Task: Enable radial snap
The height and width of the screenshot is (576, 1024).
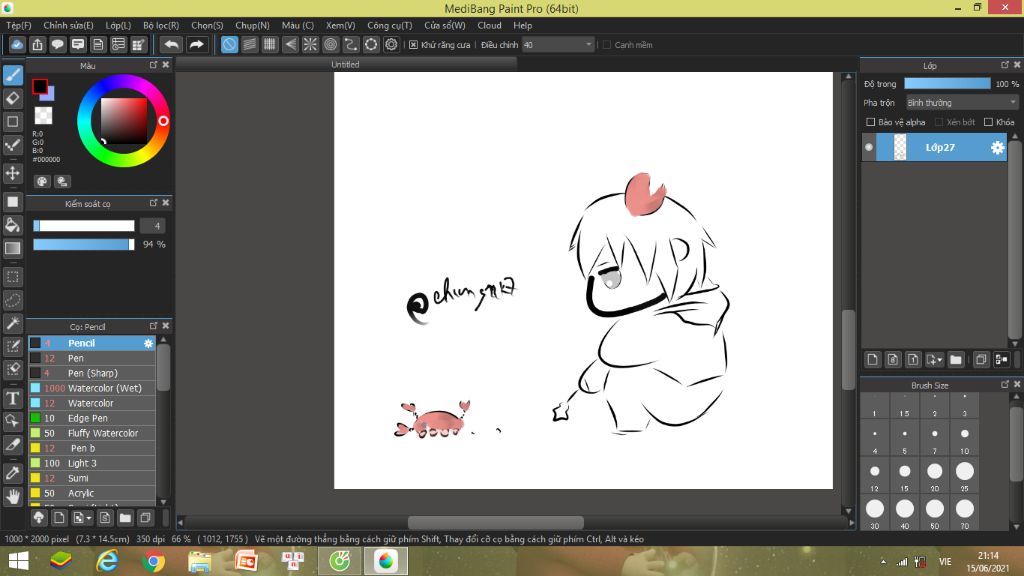Action: (x=310, y=44)
